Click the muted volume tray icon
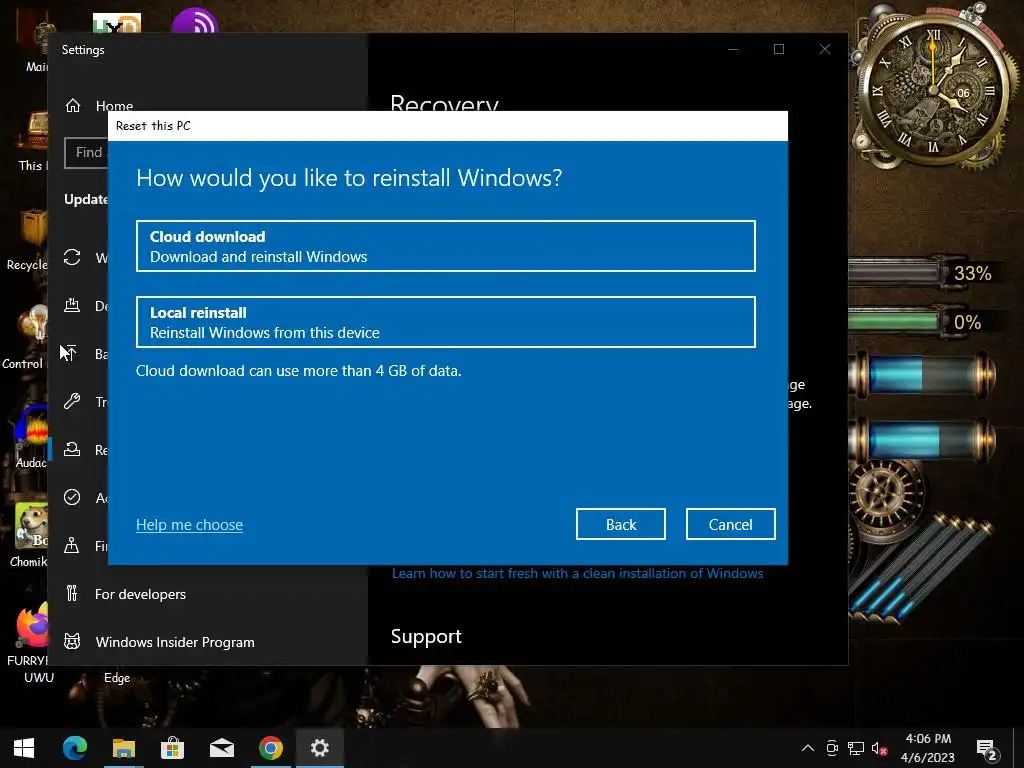Image resolution: width=1024 pixels, height=768 pixels. (x=879, y=748)
